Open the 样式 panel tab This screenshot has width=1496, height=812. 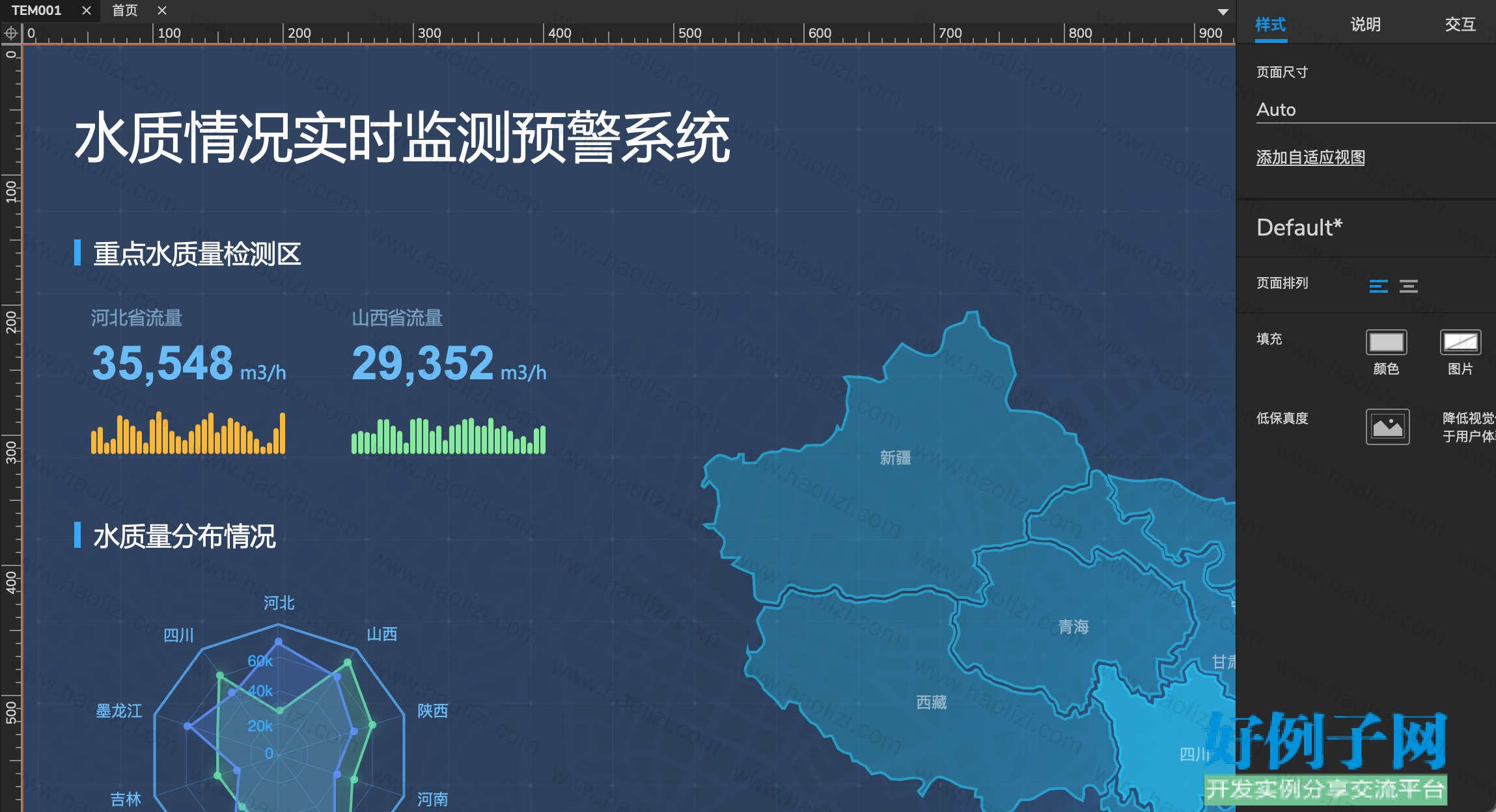(x=1270, y=25)
